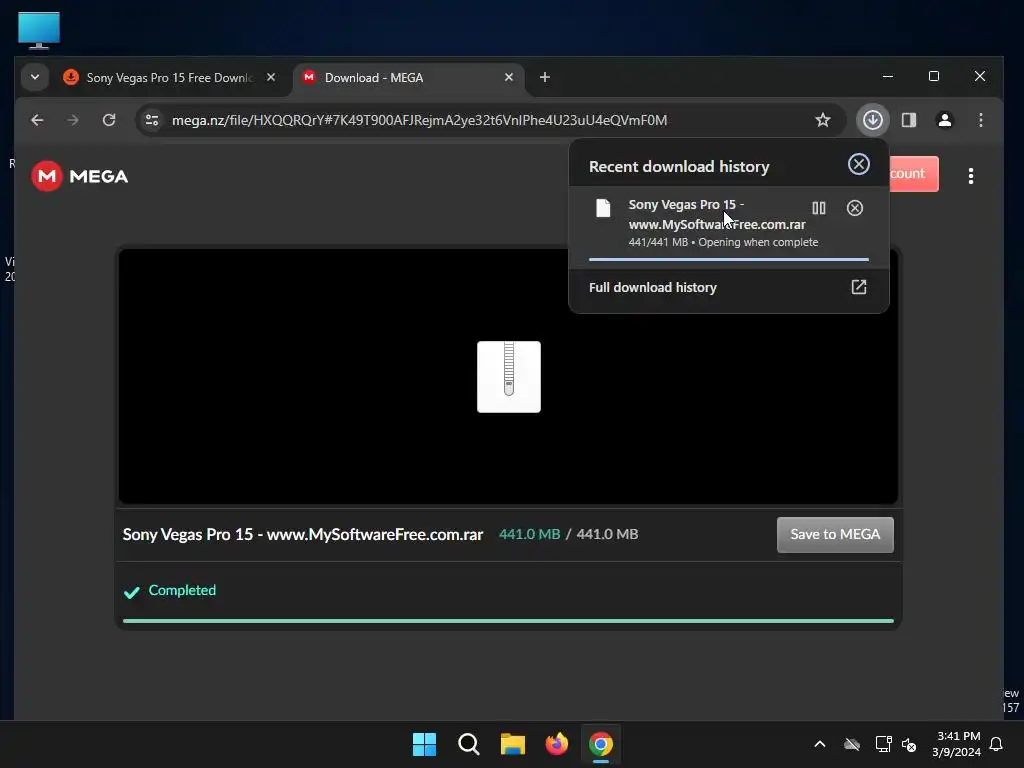Open full download history external link icon
The height and width of the screenshot is (768, 1024).
(859, 287)
